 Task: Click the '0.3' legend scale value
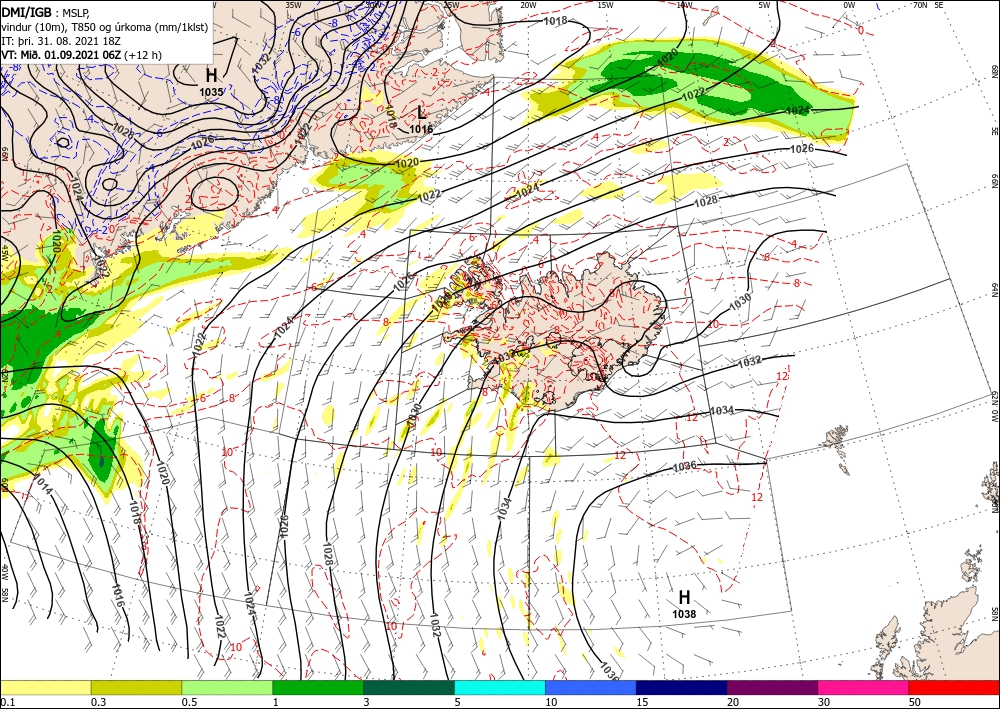pos(98,702)
